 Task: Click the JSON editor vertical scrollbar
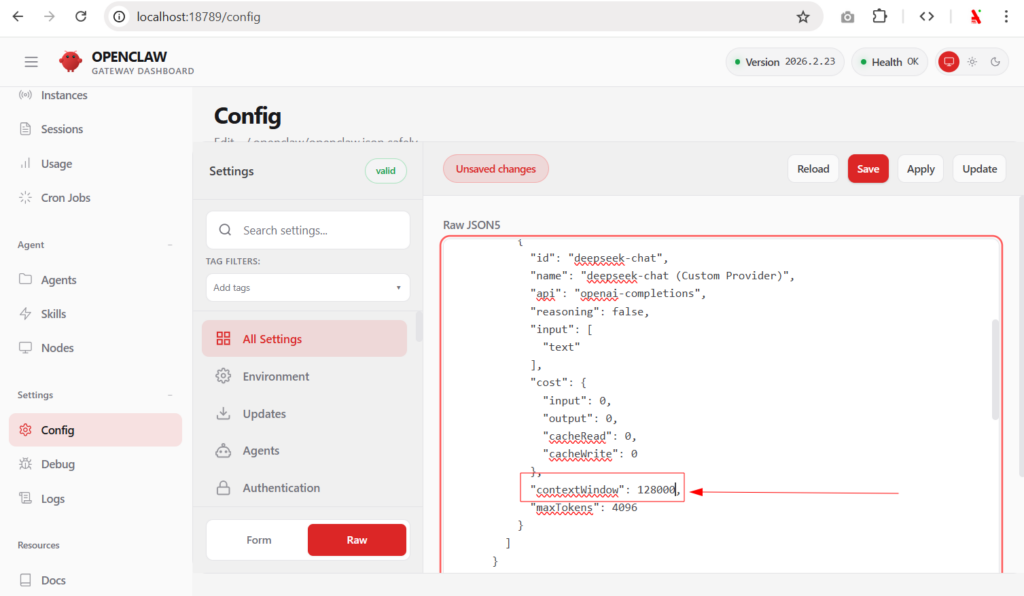(994, 370)
